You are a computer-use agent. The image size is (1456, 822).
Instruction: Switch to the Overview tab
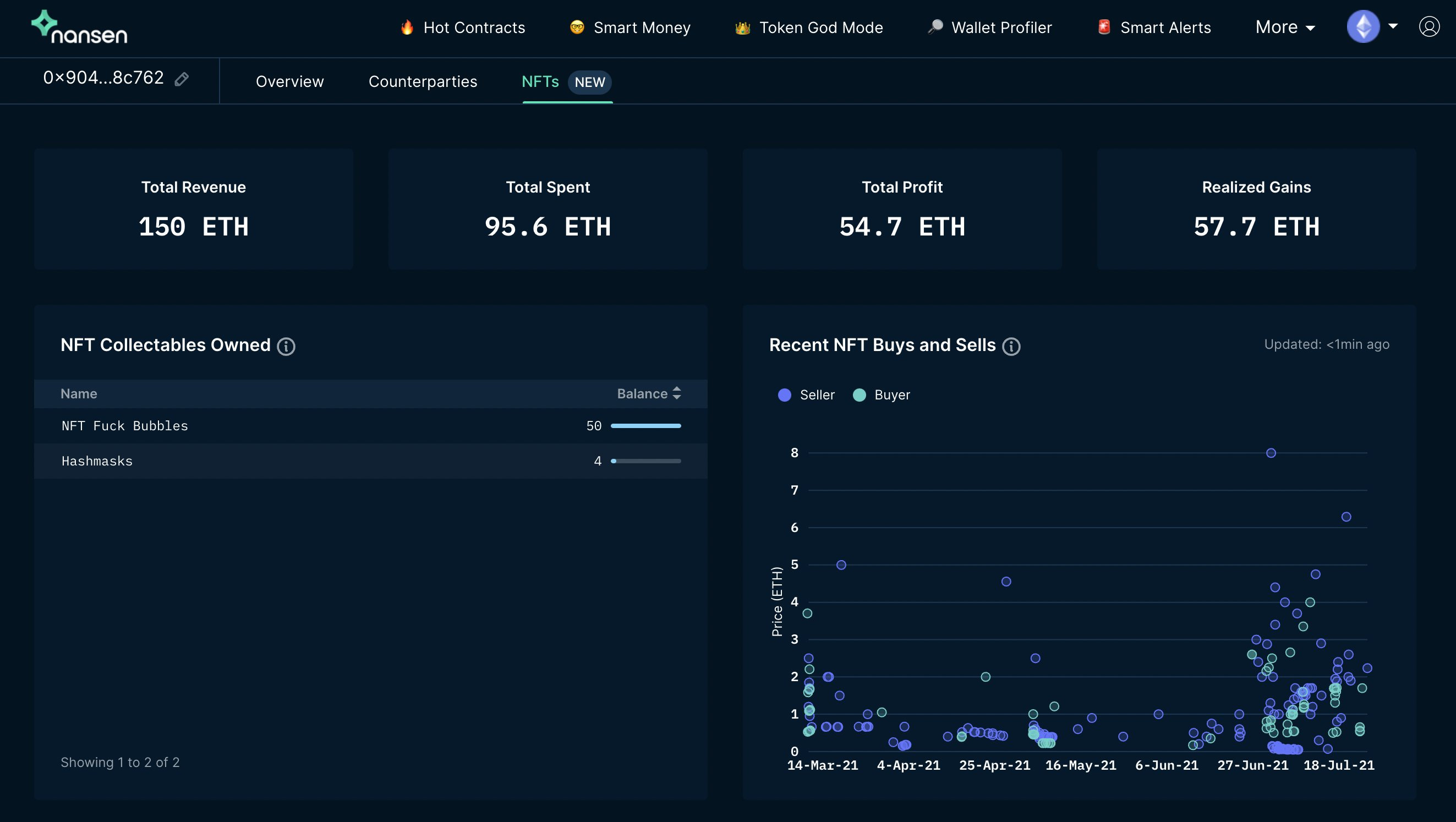tap(289, 81)
